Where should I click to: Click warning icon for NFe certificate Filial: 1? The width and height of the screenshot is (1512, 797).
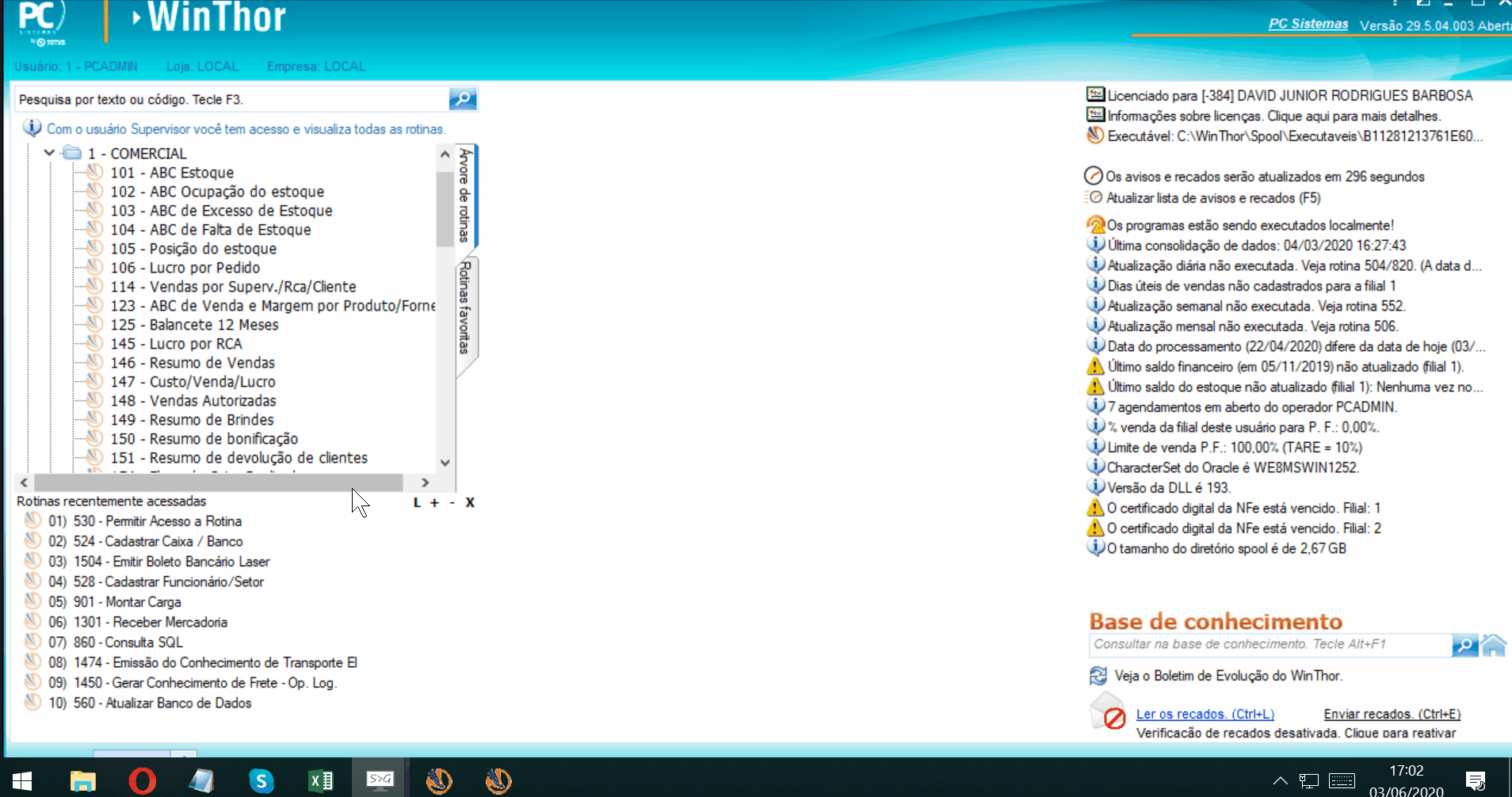pos(1095,507)
